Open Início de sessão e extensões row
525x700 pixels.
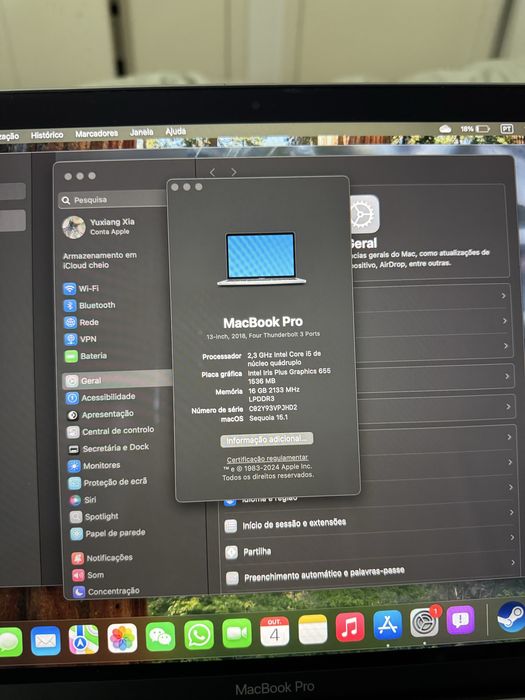coord(369,525)
